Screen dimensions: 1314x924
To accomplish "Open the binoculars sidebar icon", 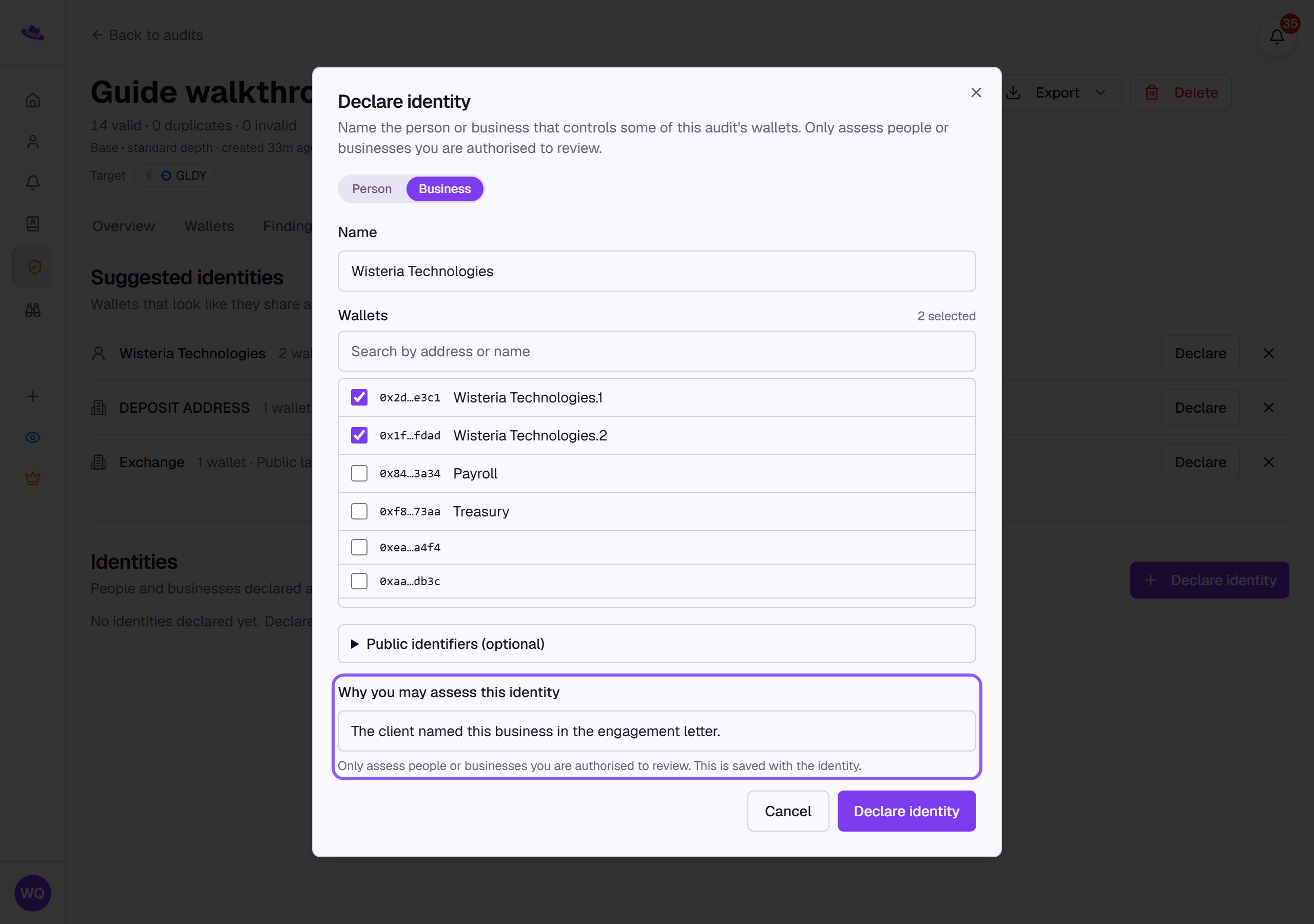I will coord(33,310).
